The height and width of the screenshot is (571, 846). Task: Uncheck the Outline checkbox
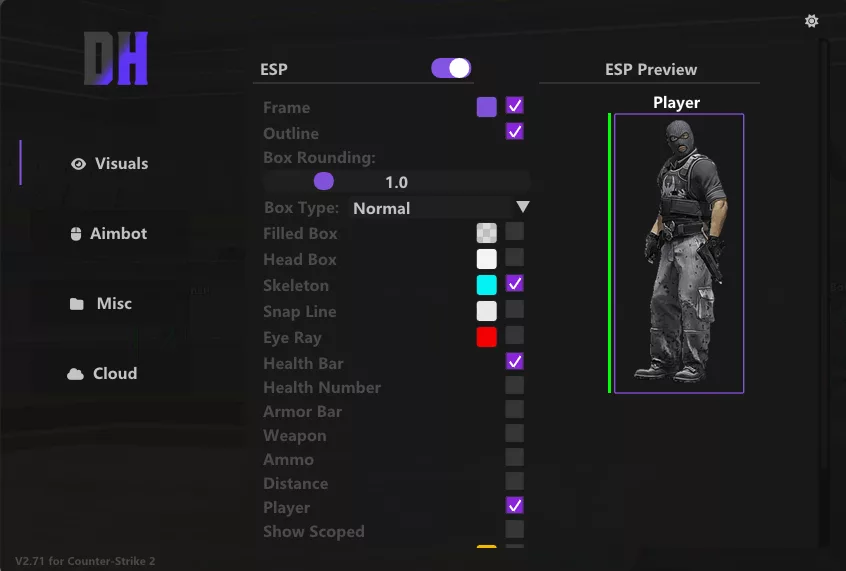515,131
